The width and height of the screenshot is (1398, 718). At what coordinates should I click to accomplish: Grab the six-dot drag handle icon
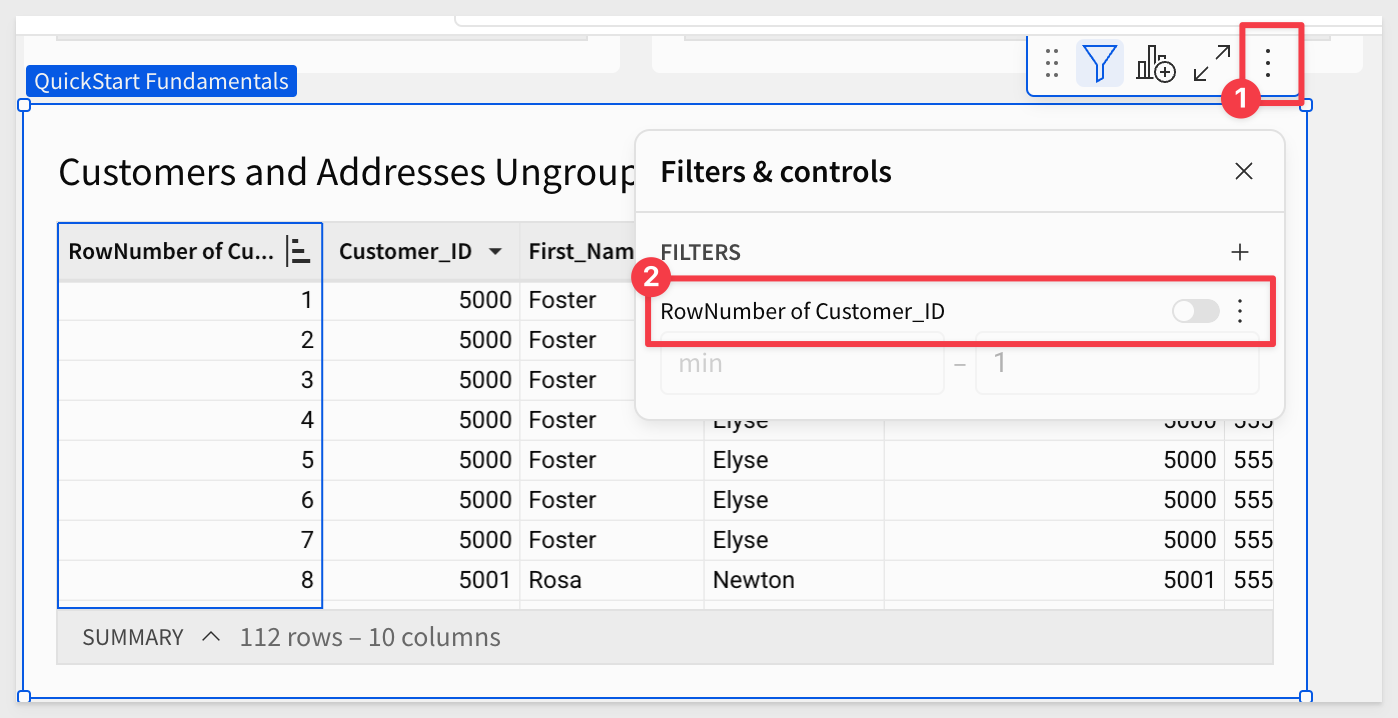tap(1051, 63)
